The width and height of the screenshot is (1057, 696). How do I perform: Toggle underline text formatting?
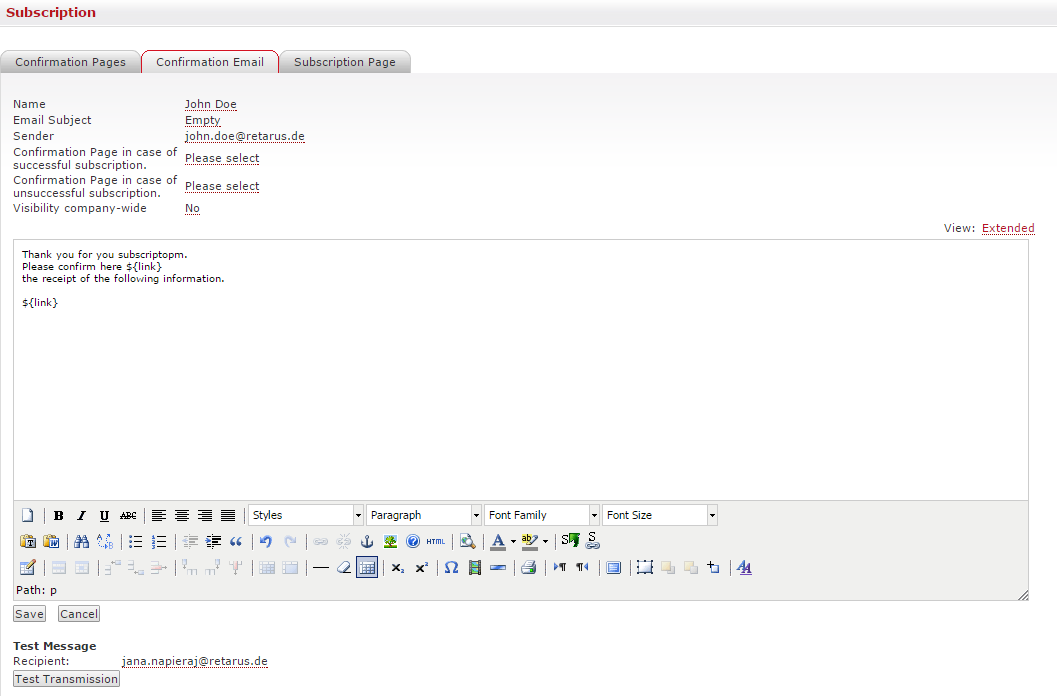[x=105, y=516]
